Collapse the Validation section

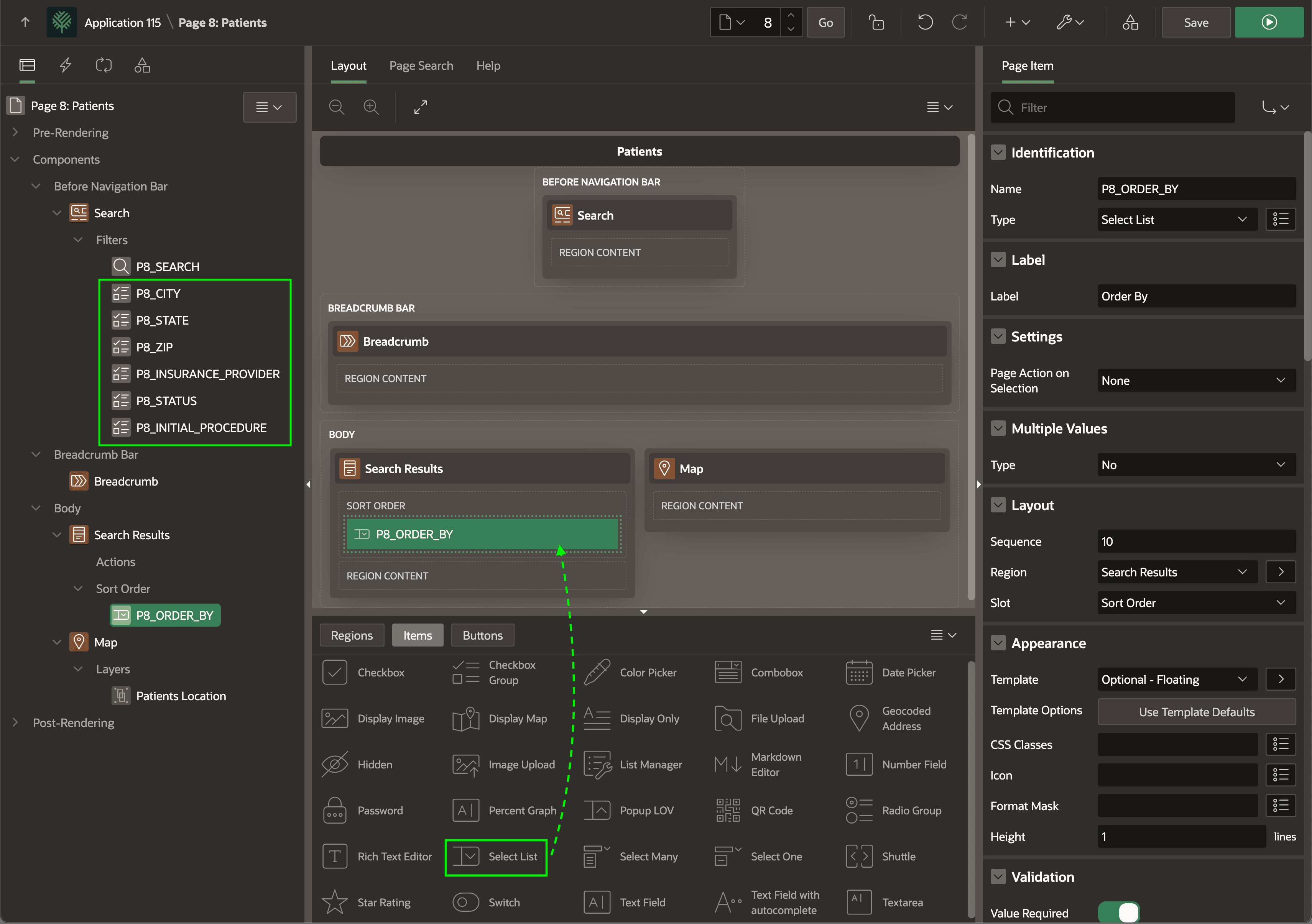click(x=998, y=876)
